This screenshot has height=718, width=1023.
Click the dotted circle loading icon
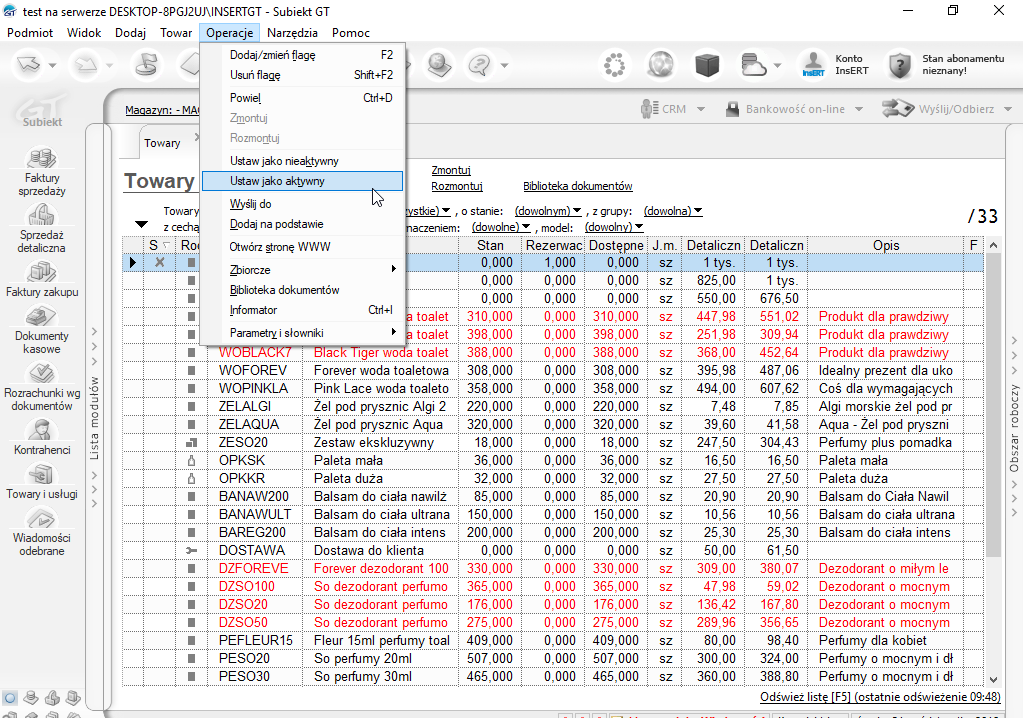point(614,65)
